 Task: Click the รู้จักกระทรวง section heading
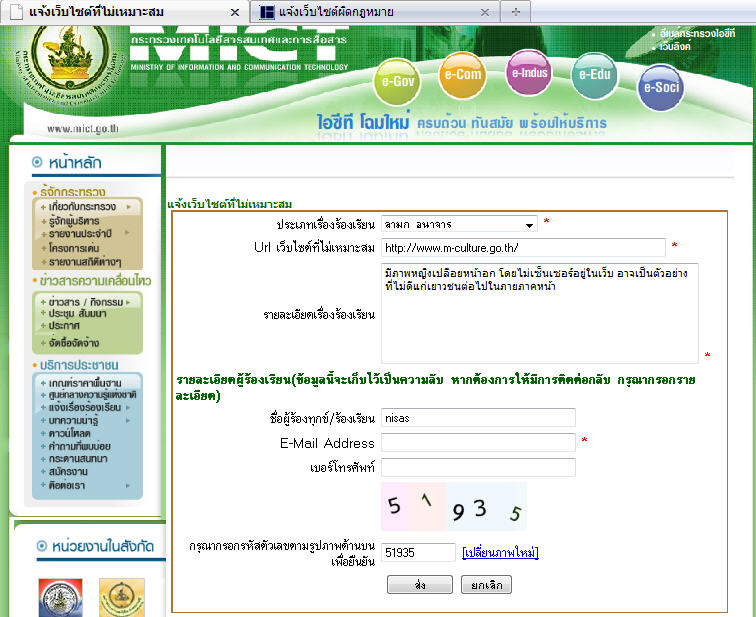[72, 192]
